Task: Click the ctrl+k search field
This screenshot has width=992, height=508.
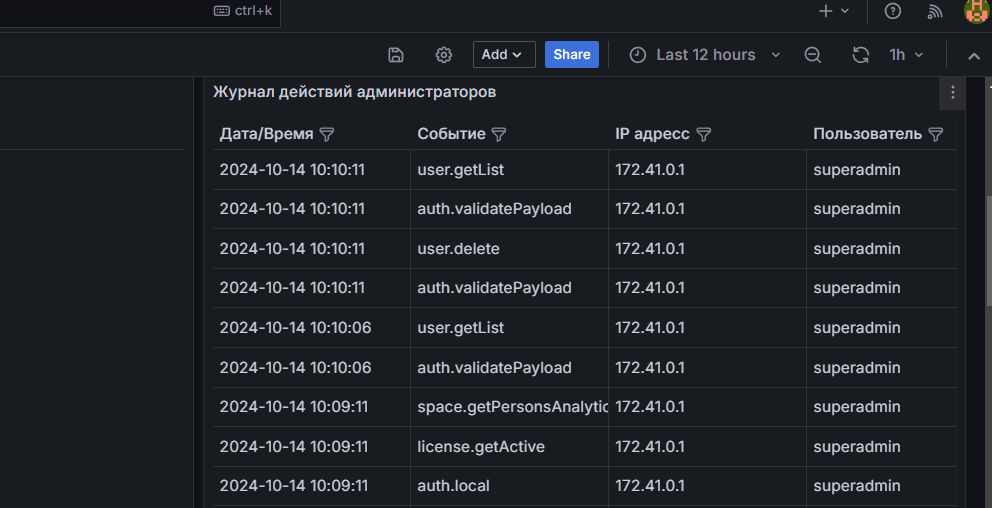Action: click(243, 11)
